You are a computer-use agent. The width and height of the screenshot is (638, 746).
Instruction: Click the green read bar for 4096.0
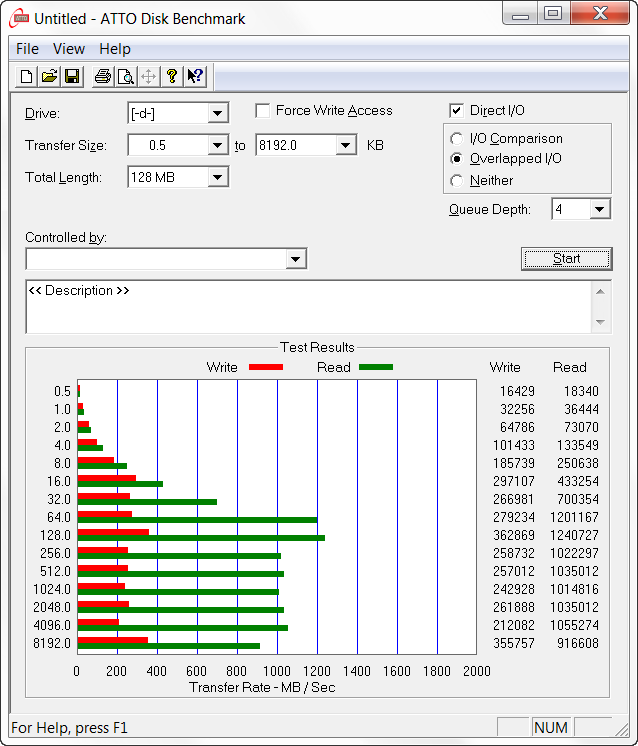(183, 628)
